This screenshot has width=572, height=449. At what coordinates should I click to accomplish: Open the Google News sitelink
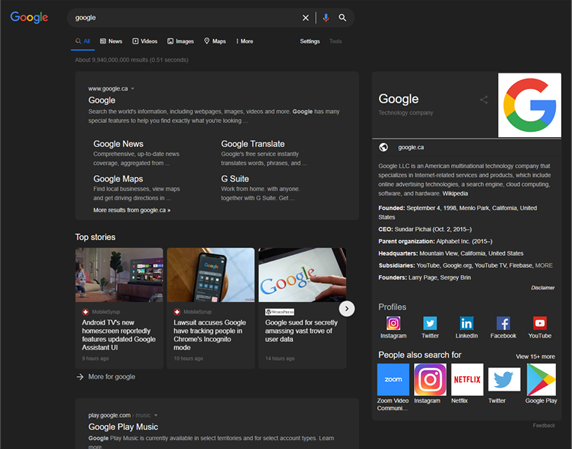(x=118, y=144)
